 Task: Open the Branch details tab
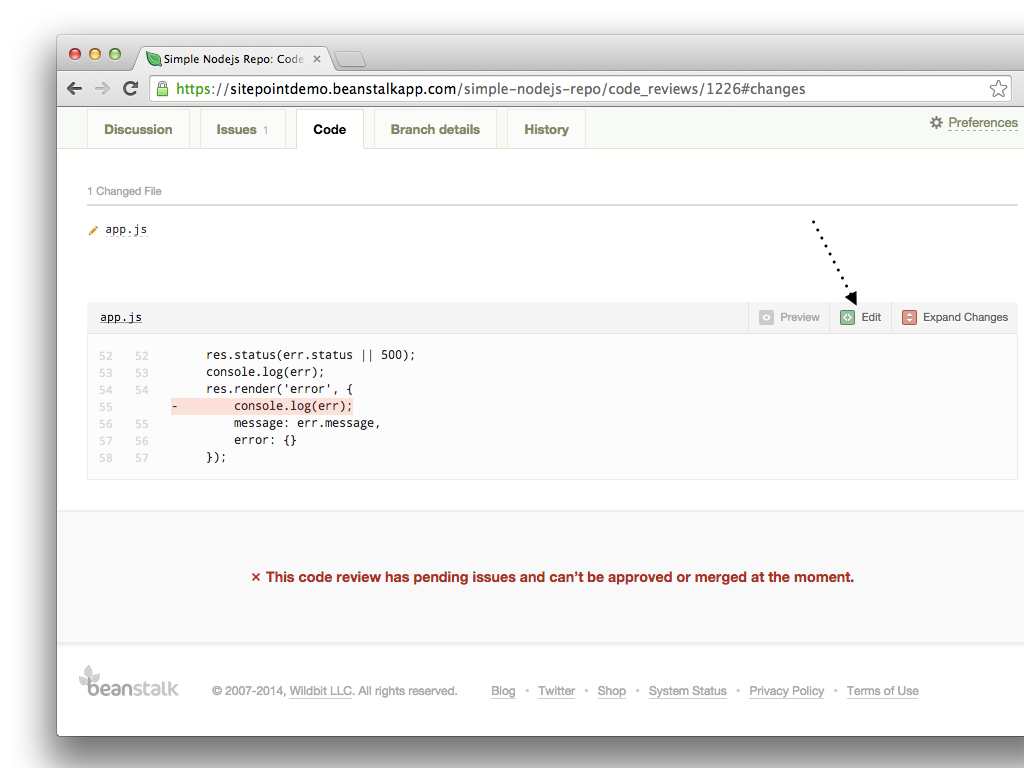point(435,129)
